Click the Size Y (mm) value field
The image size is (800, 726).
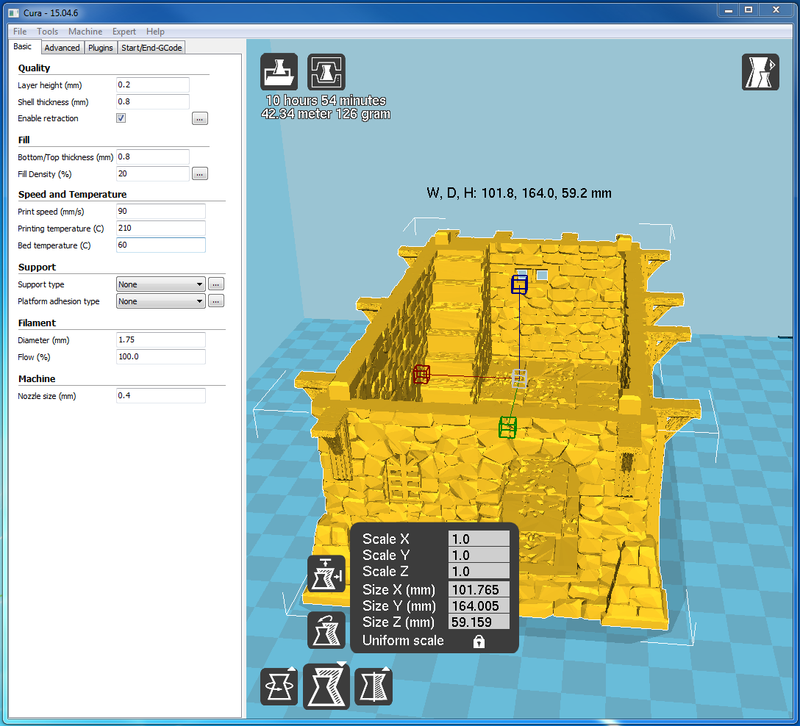point(479,606)
